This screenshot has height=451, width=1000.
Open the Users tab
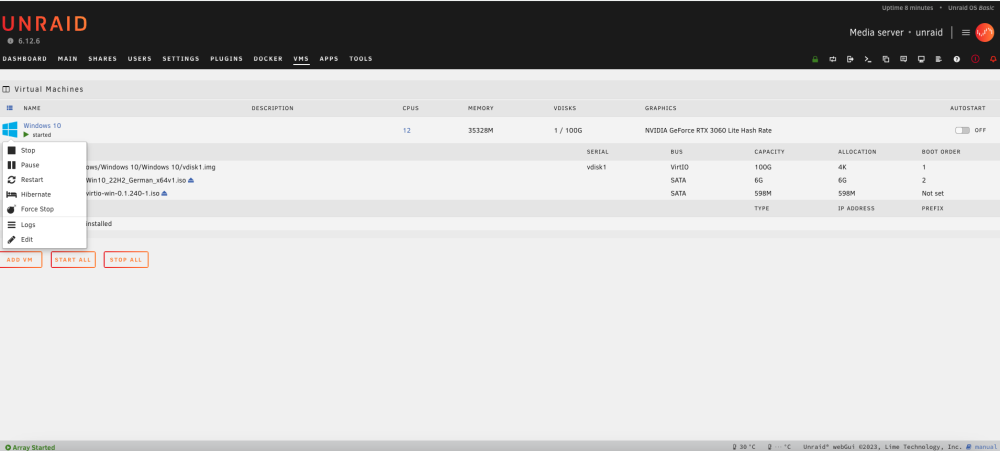pyautogui.click(x=140, y=59)
